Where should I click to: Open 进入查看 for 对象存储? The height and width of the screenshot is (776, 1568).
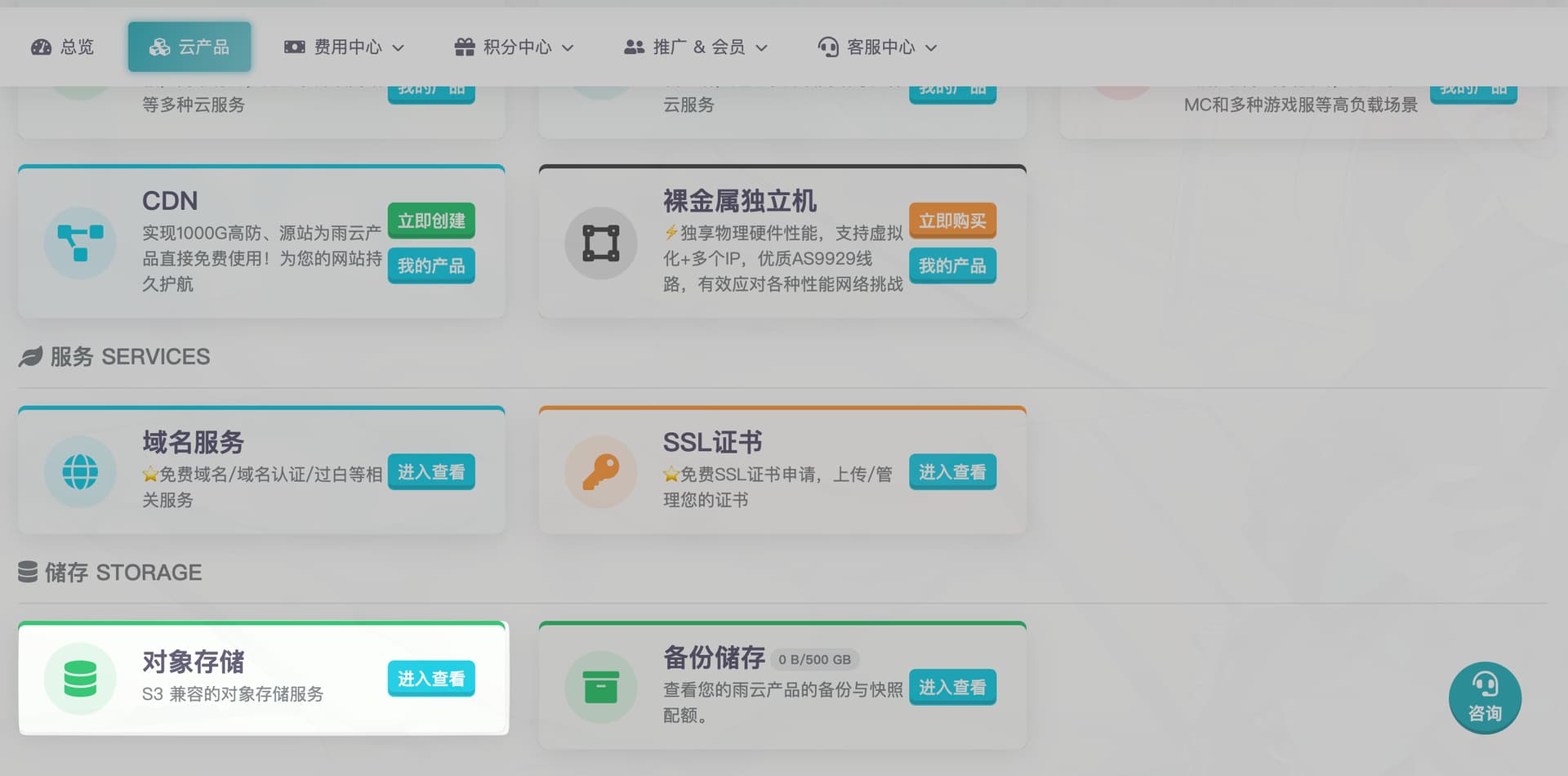(430, 678)
